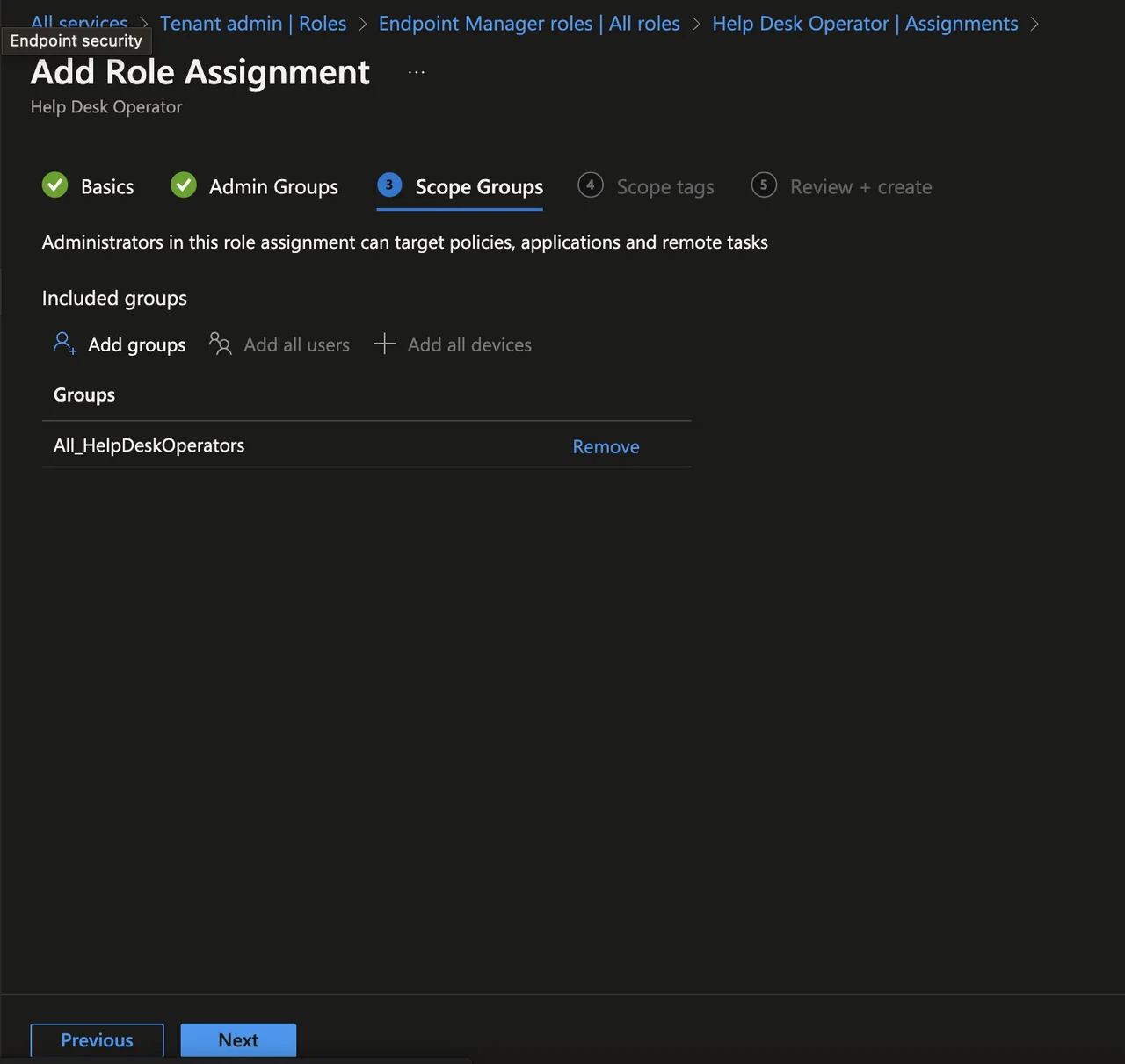Click the plus icon for Add all devices
Image resolution: width=1125 pixels, height=1064 pixels.
coord(384,344)
